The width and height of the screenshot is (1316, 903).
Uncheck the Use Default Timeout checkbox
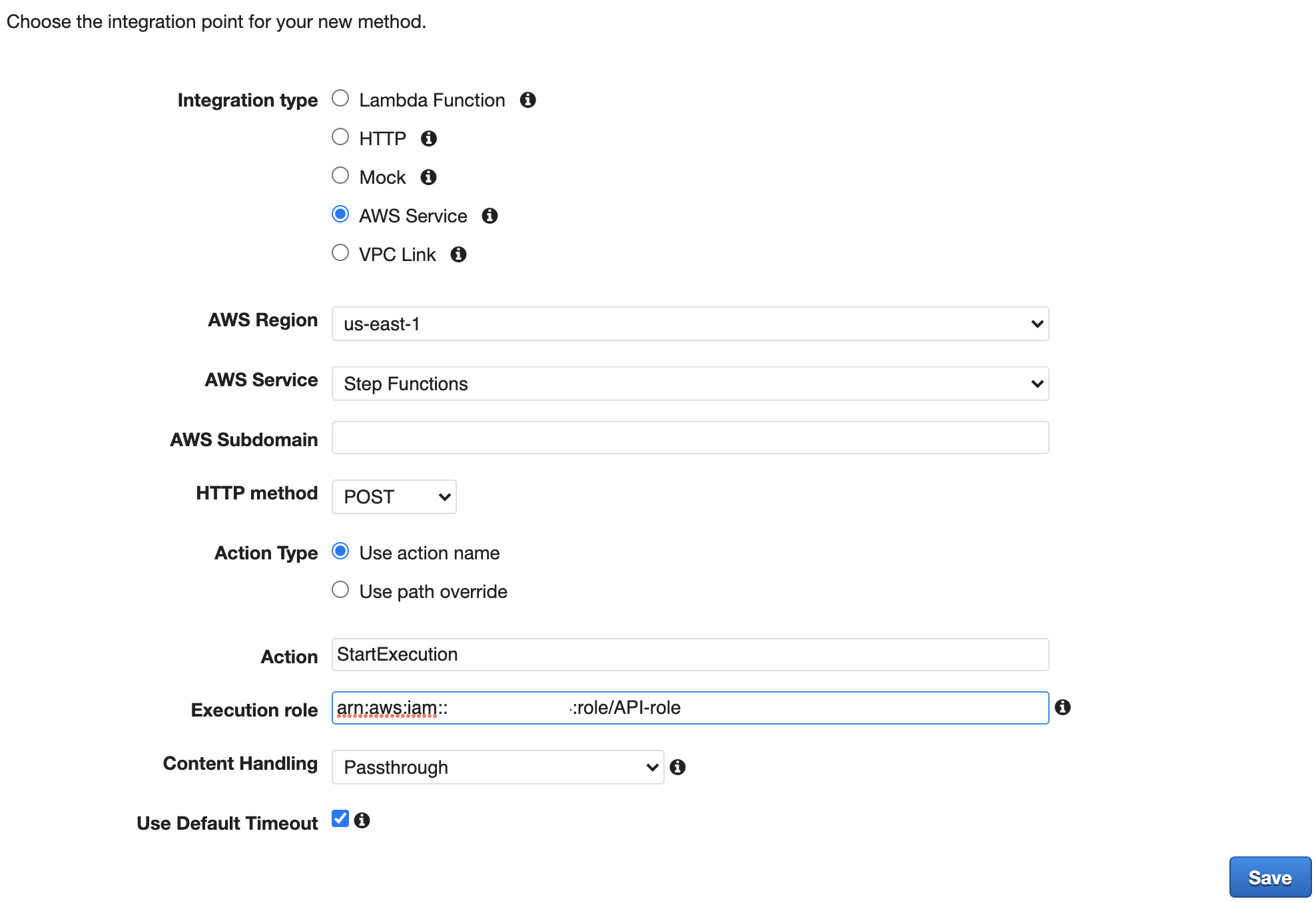(340, 819)
